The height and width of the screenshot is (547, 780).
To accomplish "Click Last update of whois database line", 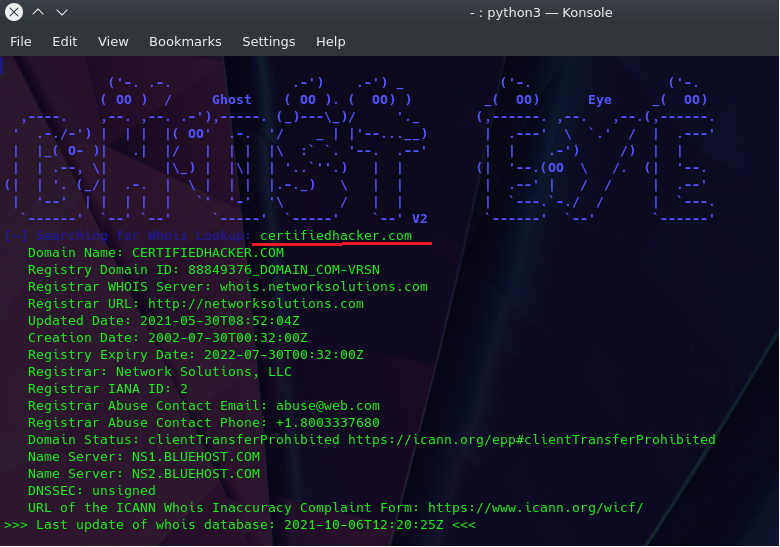I will (x=240, y=525).
